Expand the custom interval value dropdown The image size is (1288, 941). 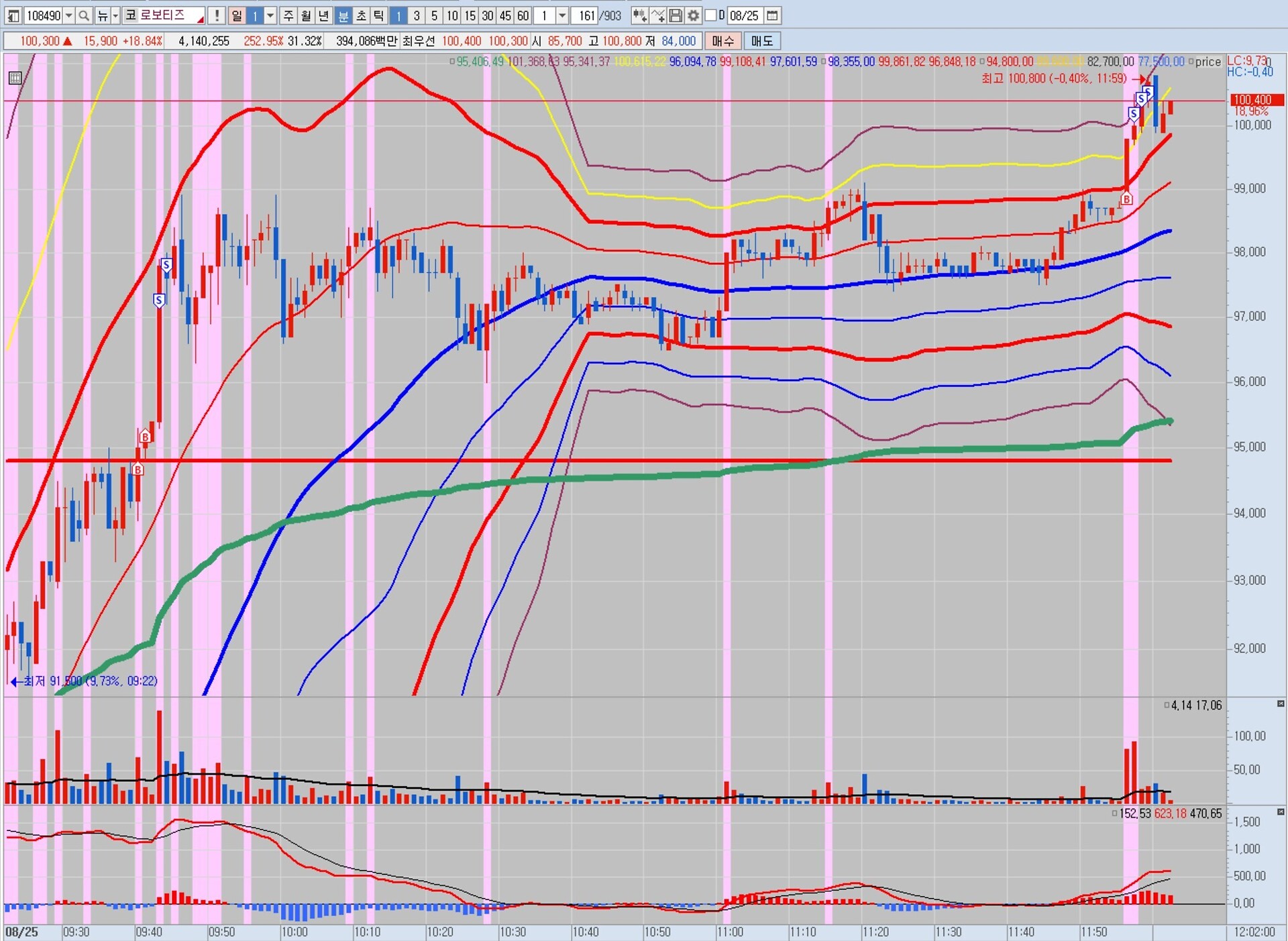pyautogui.click(x=562, y=15)
